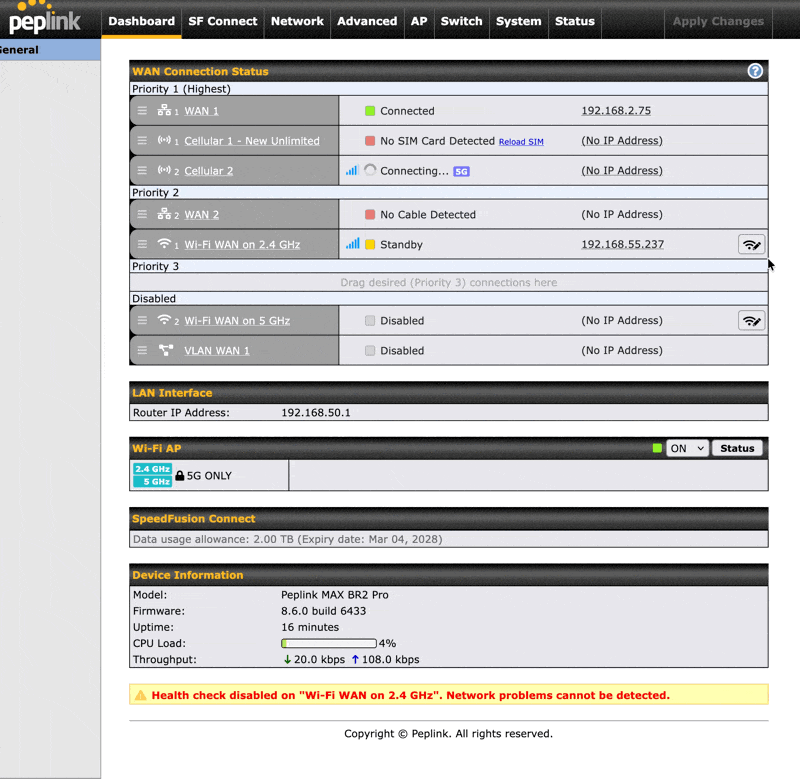Open Cellular 1 - New Unlimited link
800x779 pixels.
(x=252, y=141)
